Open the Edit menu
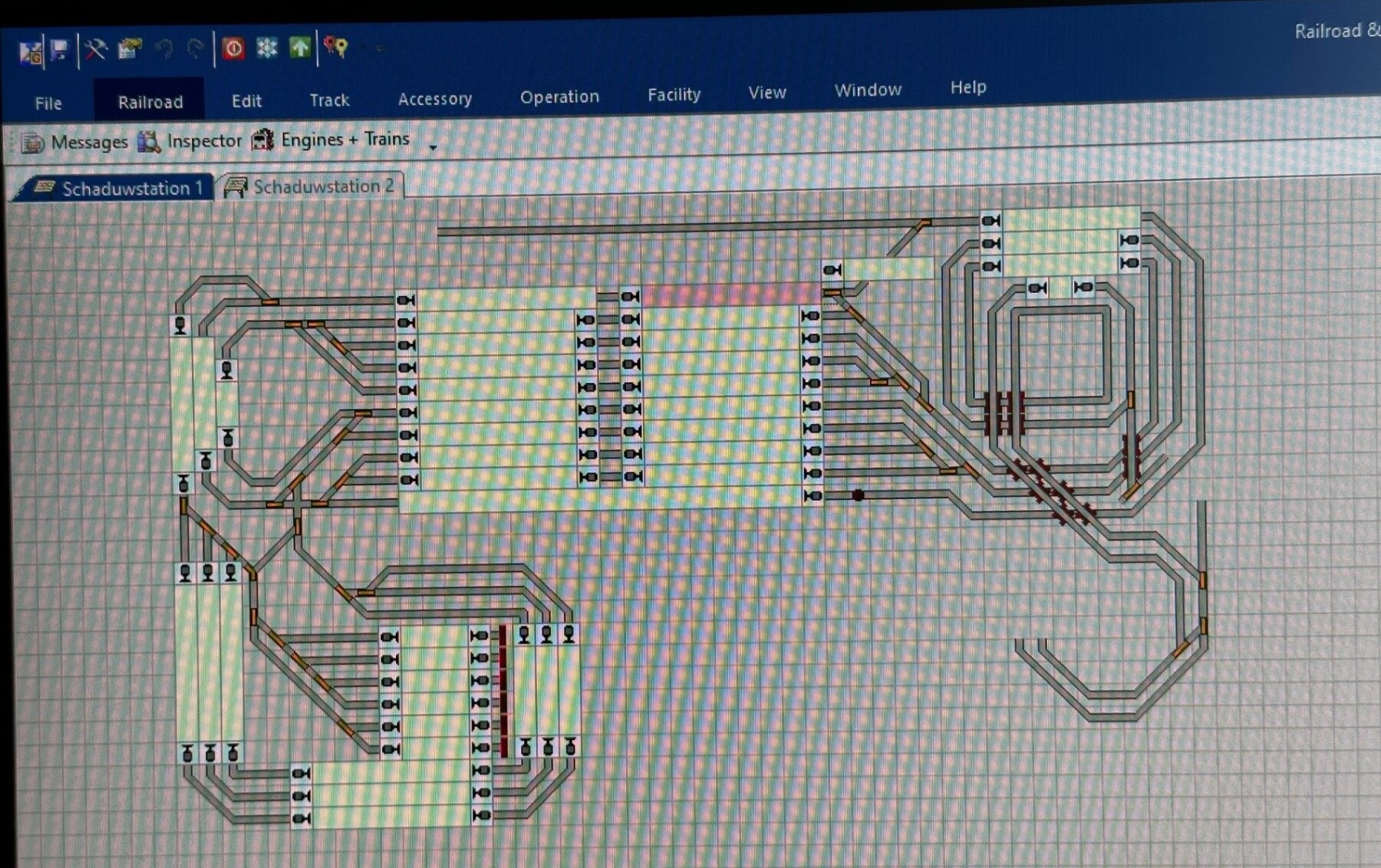Image resolution: width=1381 pixels, height=868 pixels. click(x=246, y=100)
